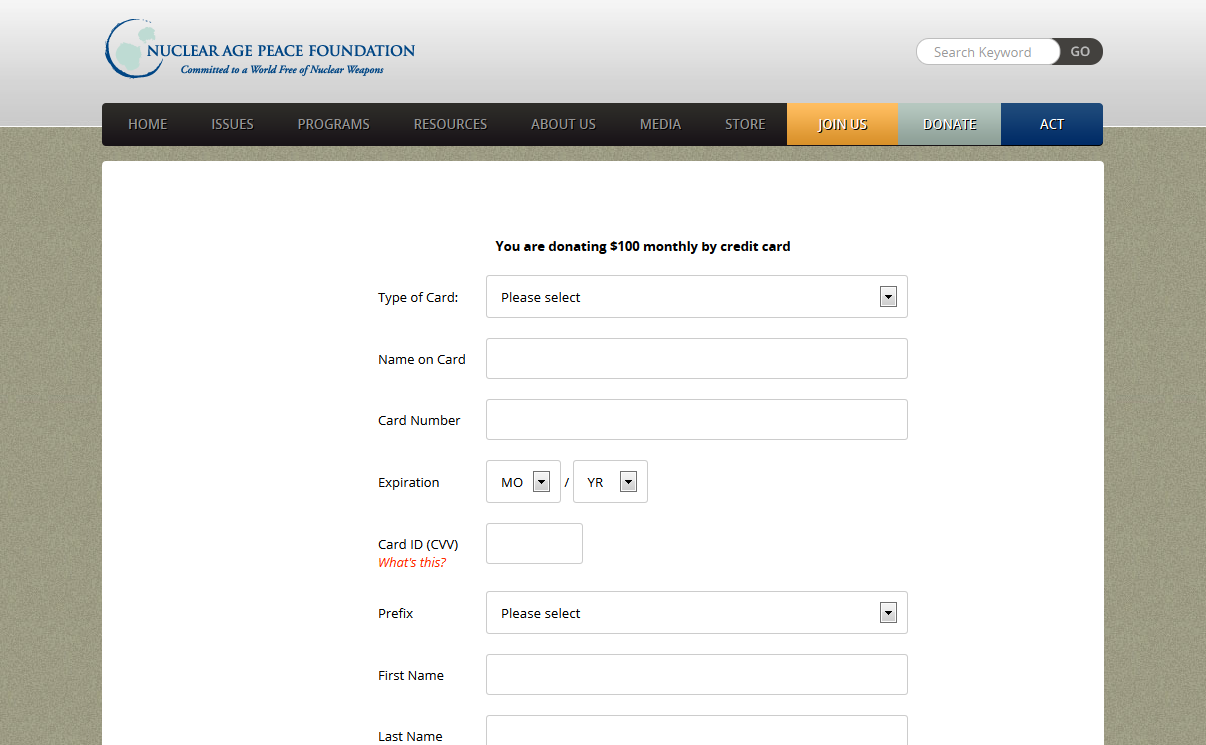The height and width of the screenshot is (745, 1206).
Task: Expand the Prefix dropdown
Action: [696, 613]
